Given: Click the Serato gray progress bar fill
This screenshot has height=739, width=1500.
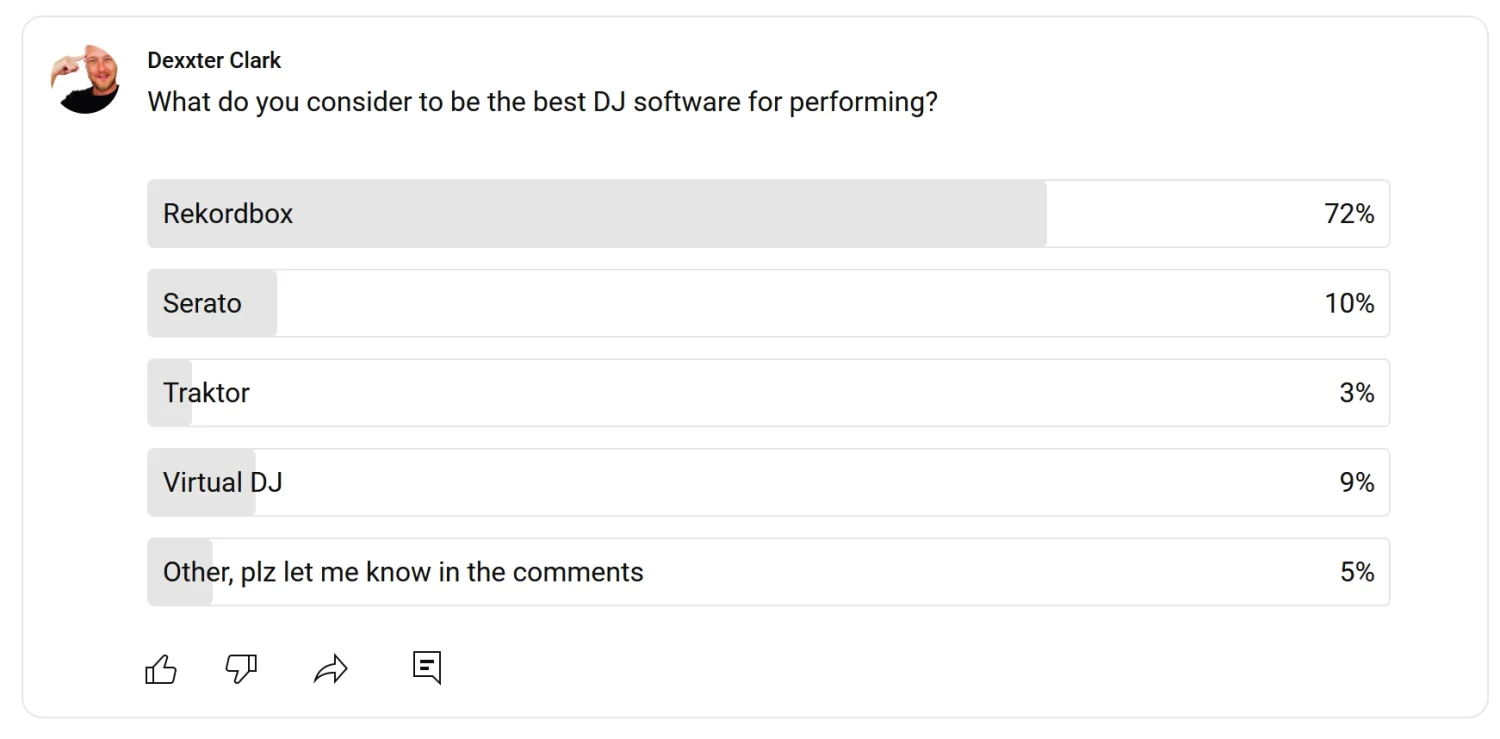Looking at the screenshot, I should tap(212, 303).
